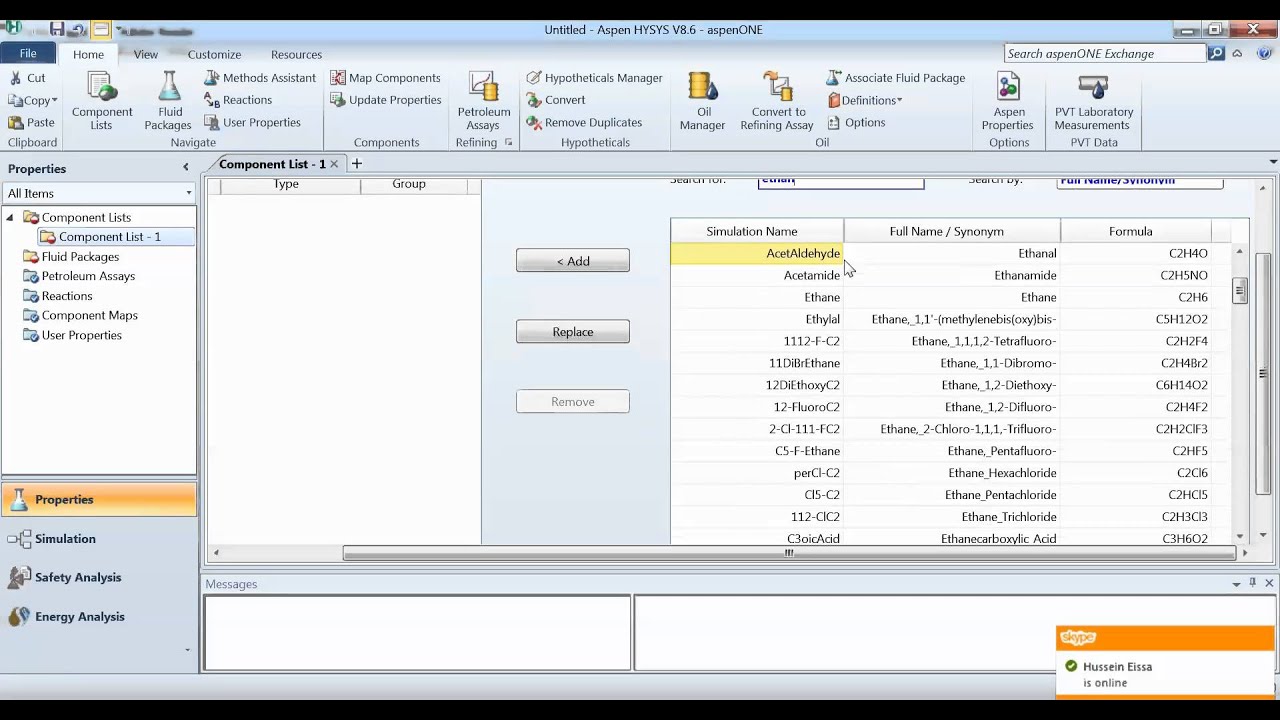Open User Properties in navigation tree
Screen dimensions: 1280x720
click(81, 335)
